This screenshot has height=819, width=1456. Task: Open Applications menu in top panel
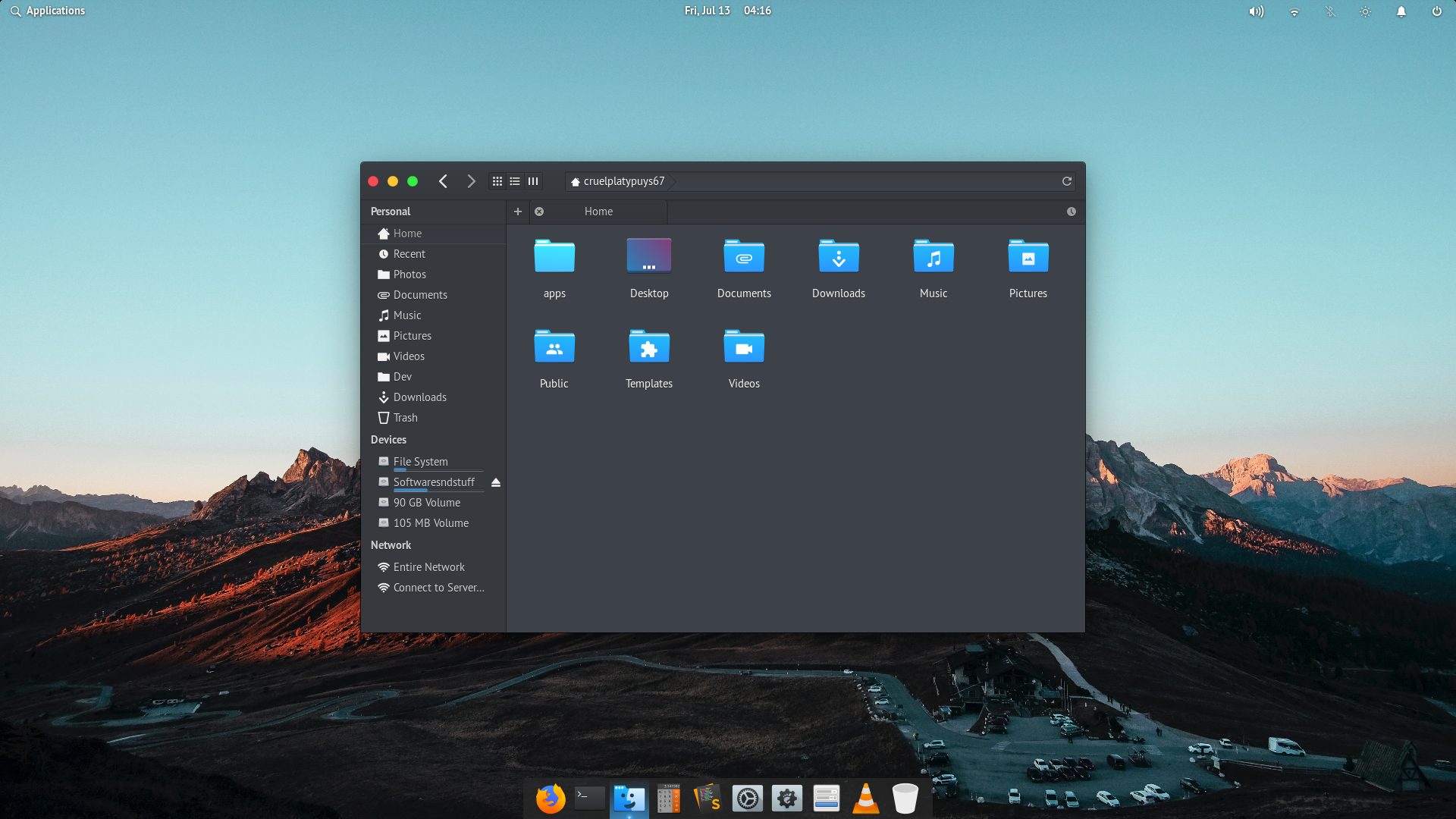[48, 11]
